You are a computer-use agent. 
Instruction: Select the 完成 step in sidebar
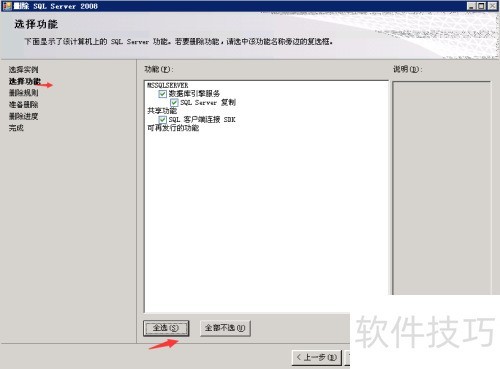coord(16,128)
